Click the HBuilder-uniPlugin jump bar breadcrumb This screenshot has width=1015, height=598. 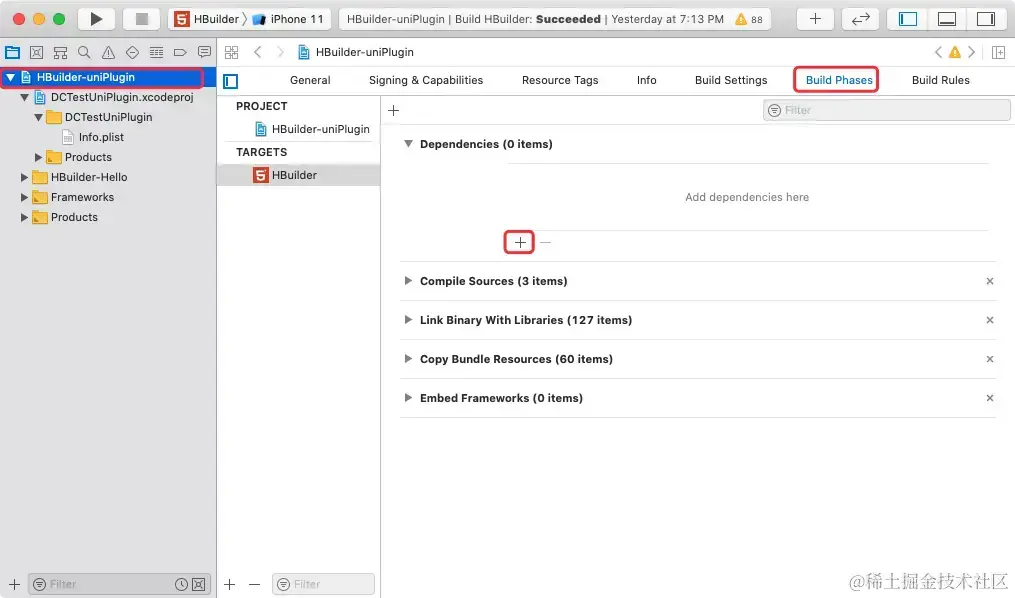pos(355,52)
